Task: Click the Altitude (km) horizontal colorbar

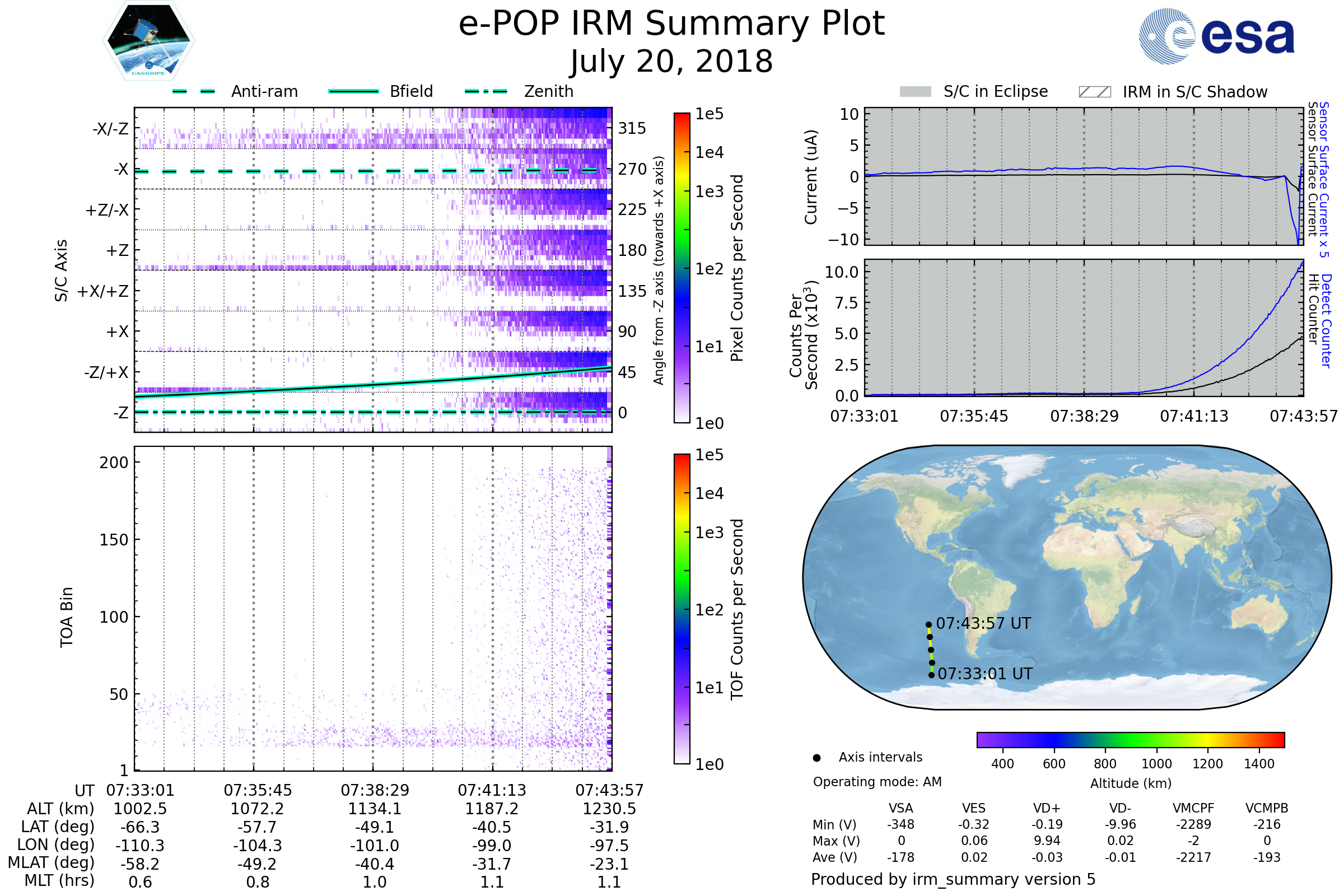Action: click(1130, 739)
